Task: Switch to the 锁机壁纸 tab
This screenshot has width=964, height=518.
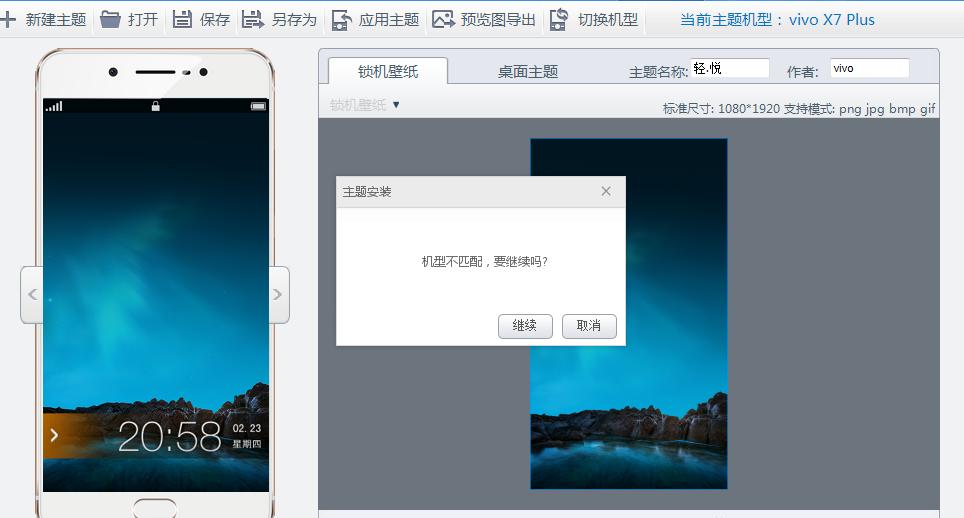Action: point(388,71)
